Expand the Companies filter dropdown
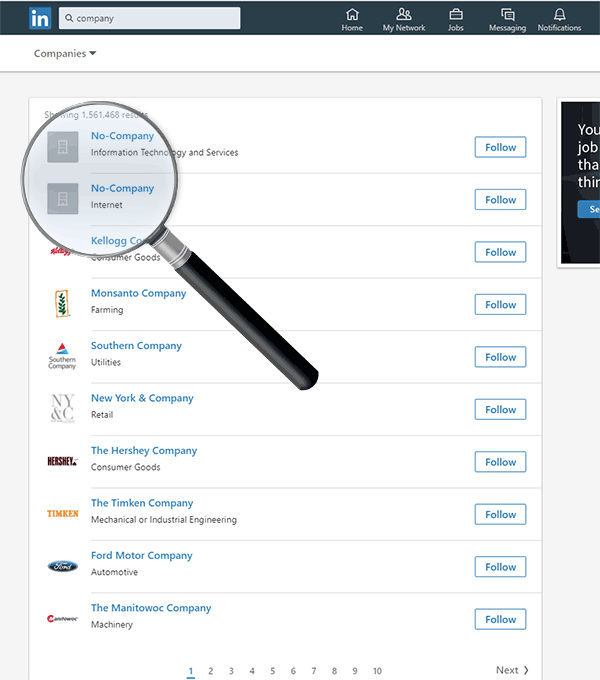 pos(65,53)
